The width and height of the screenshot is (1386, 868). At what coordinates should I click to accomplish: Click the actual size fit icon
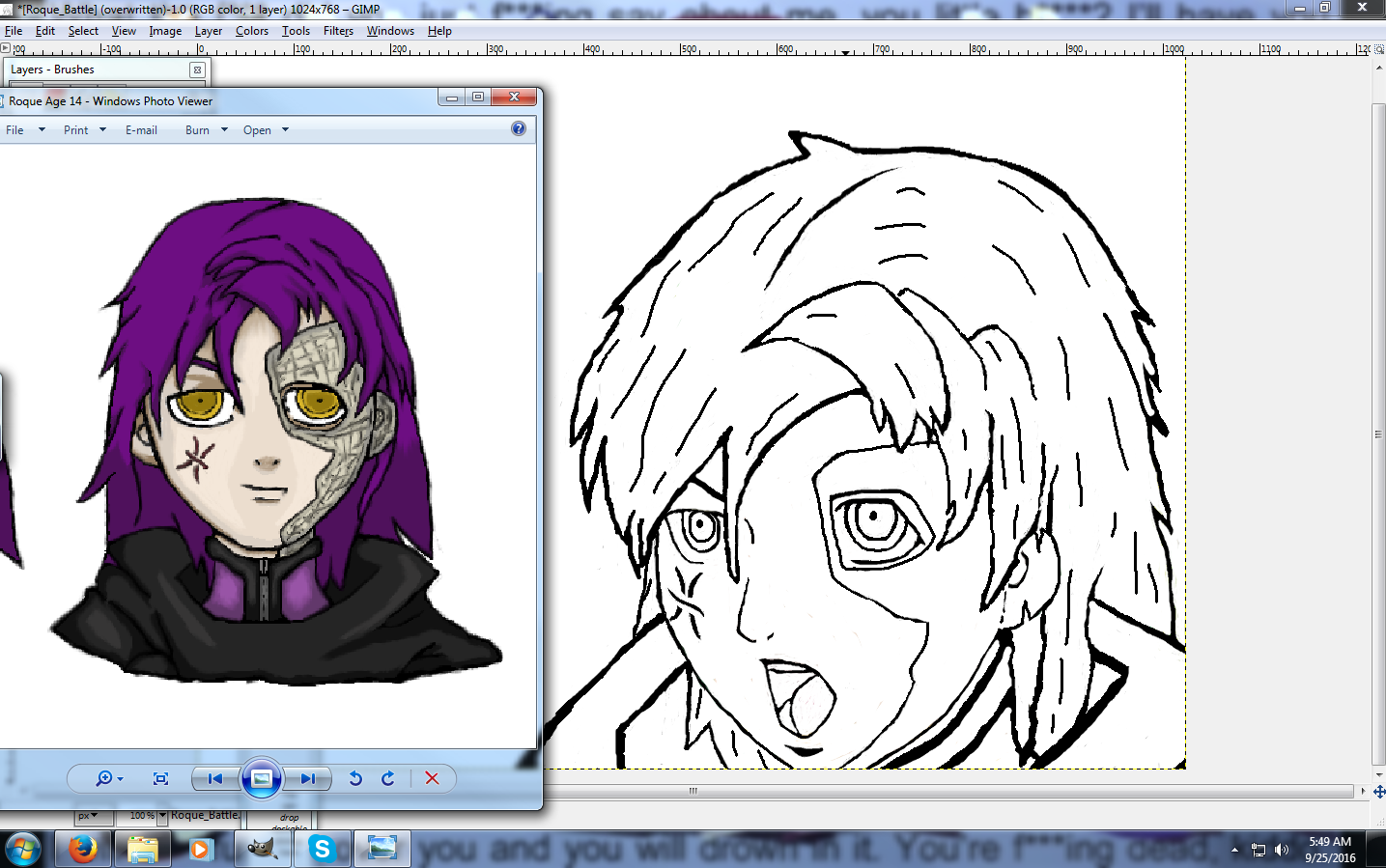click(161, 778)
